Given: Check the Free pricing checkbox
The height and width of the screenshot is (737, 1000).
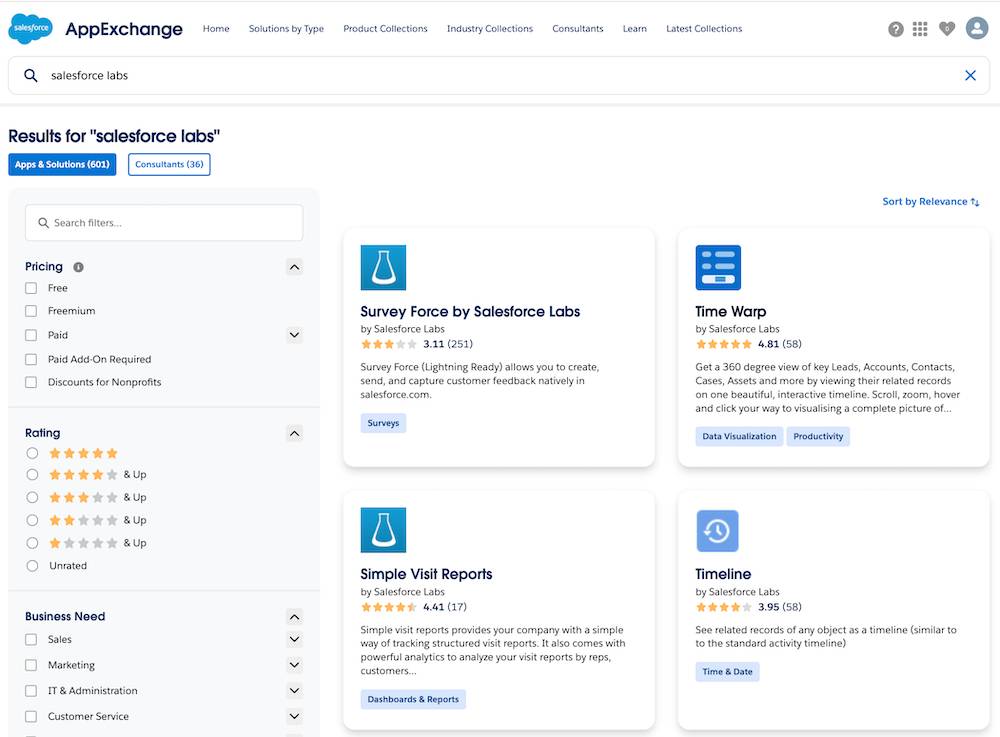Looking at the screenshot, I should tap(31, 288).
